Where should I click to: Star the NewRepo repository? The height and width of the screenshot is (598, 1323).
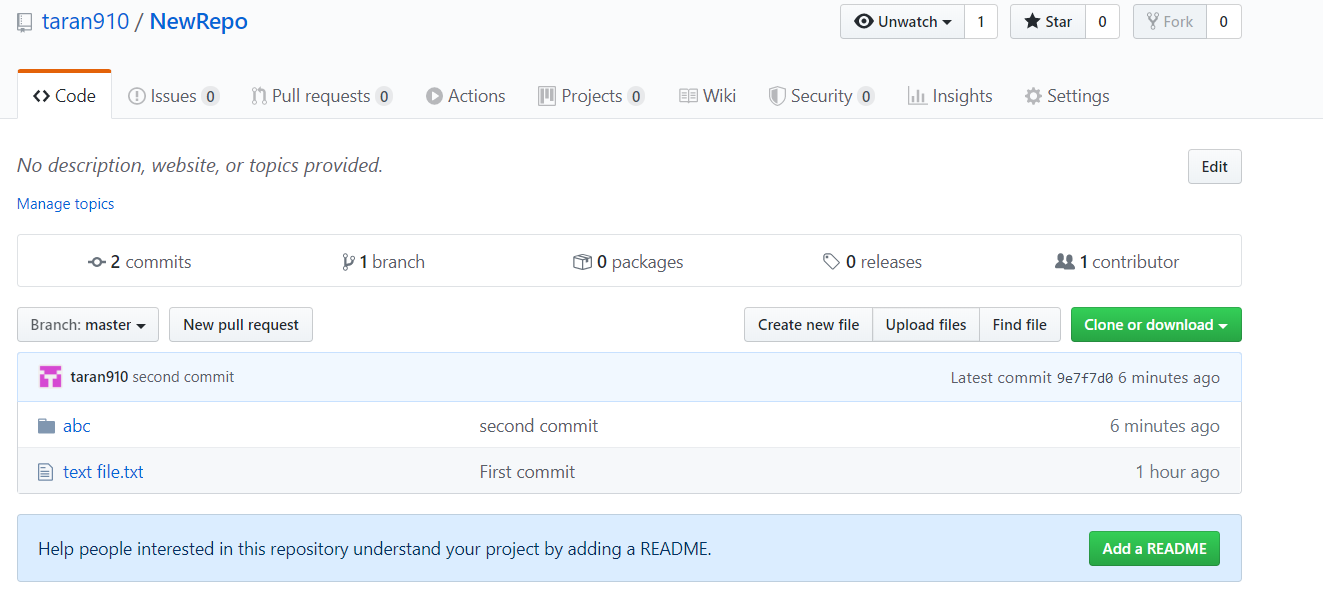coord(1047,22)
